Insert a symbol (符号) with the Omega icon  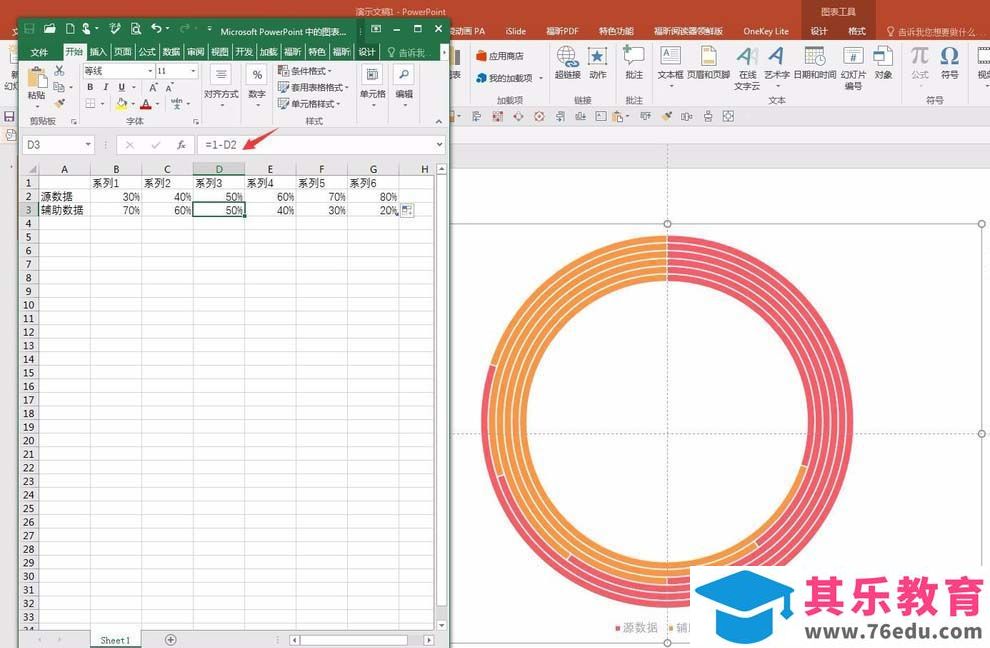point(950,63)
